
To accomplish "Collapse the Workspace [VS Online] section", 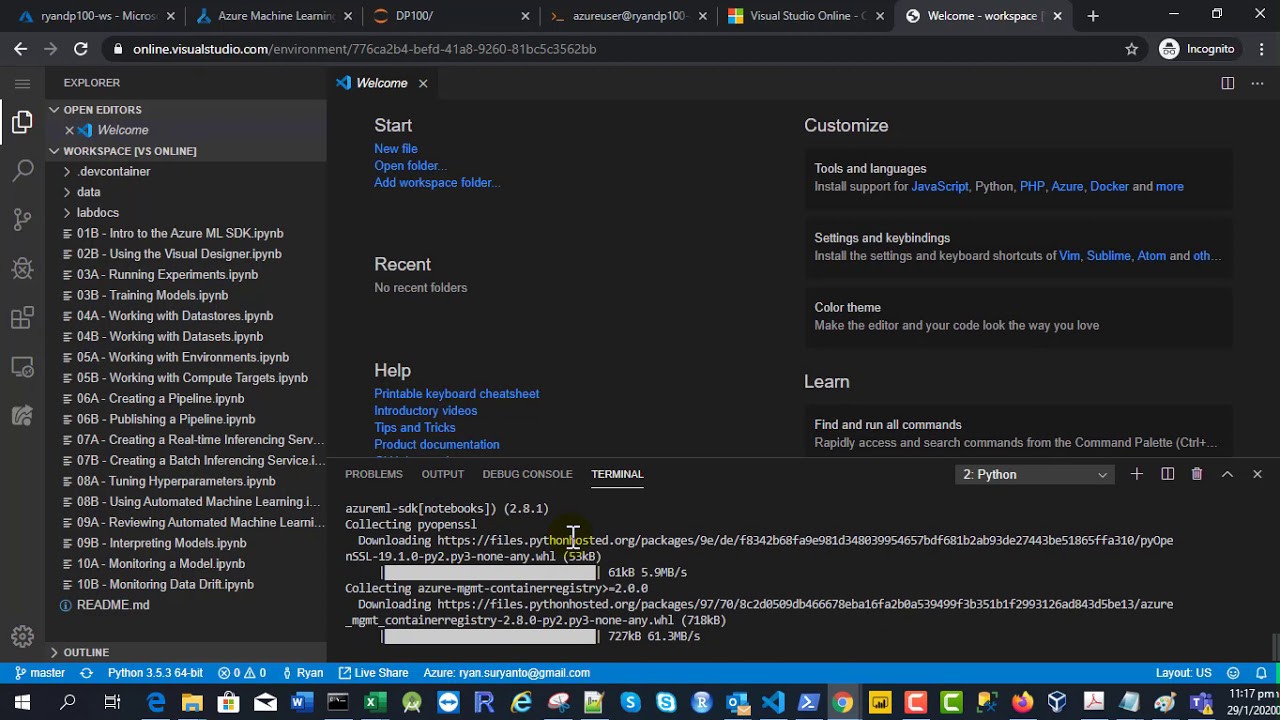I will click(186, 151).
